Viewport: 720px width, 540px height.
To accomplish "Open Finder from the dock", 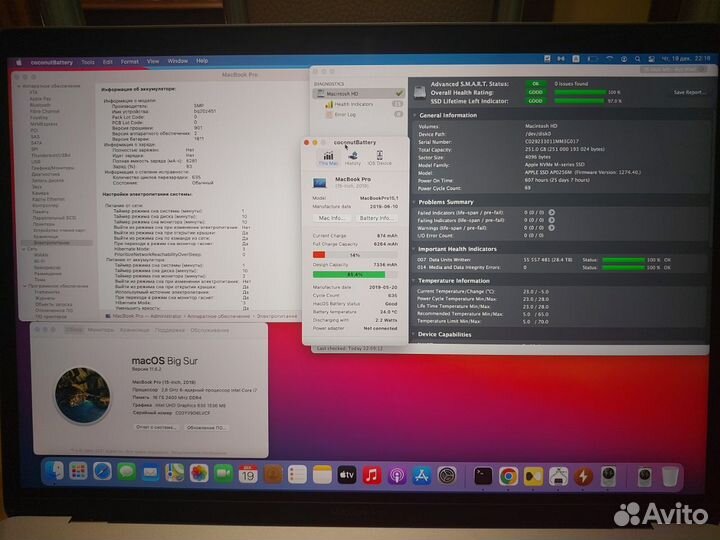I will click(x=55, y=472).
